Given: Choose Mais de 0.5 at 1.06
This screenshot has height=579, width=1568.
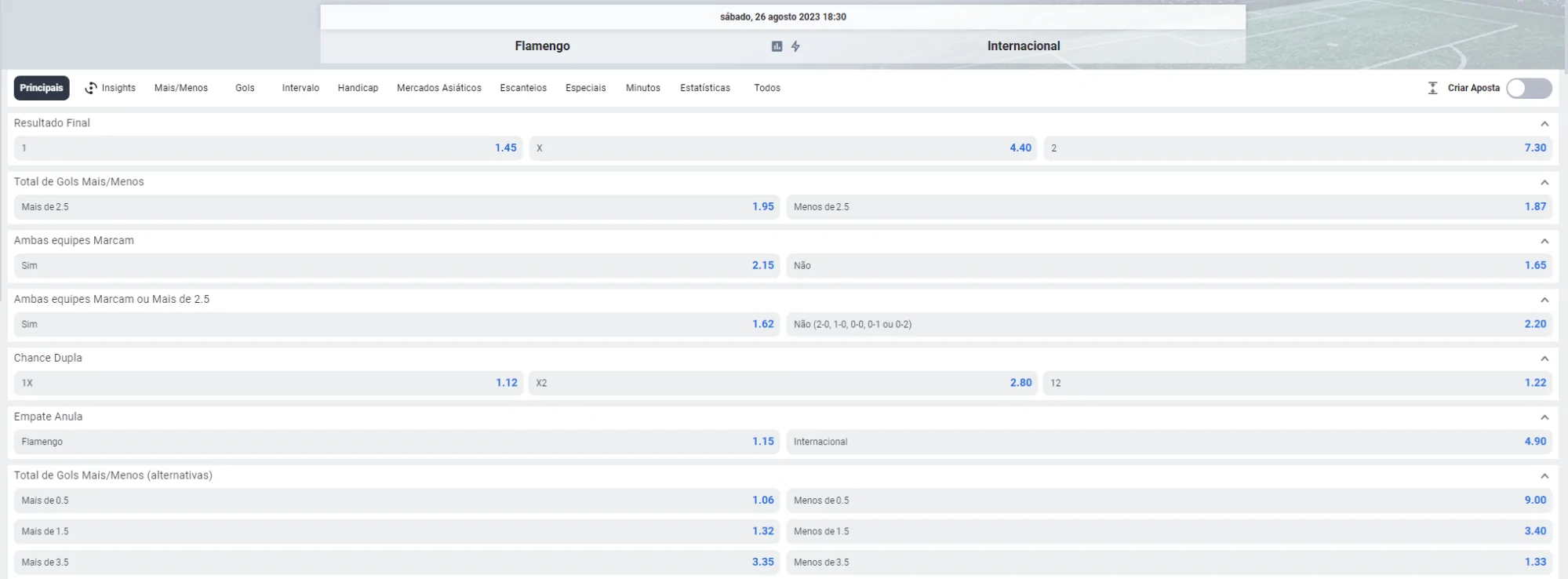Looking at the screenshot, I should click(x=397, y=501).
